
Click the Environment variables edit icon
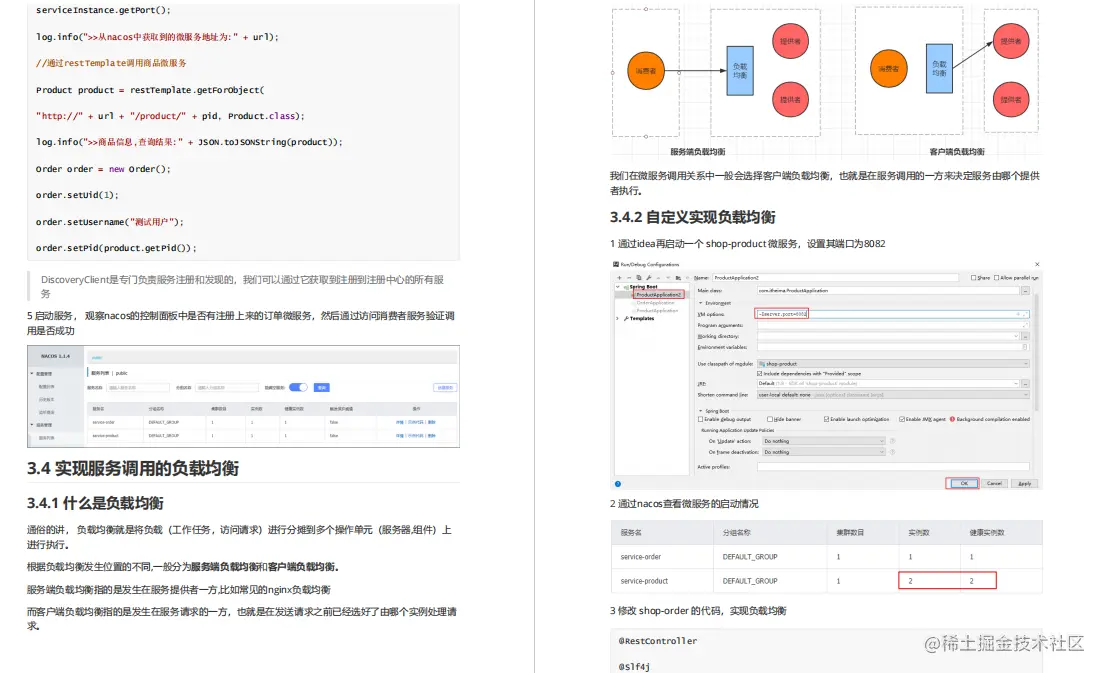tap(1025, 347)
